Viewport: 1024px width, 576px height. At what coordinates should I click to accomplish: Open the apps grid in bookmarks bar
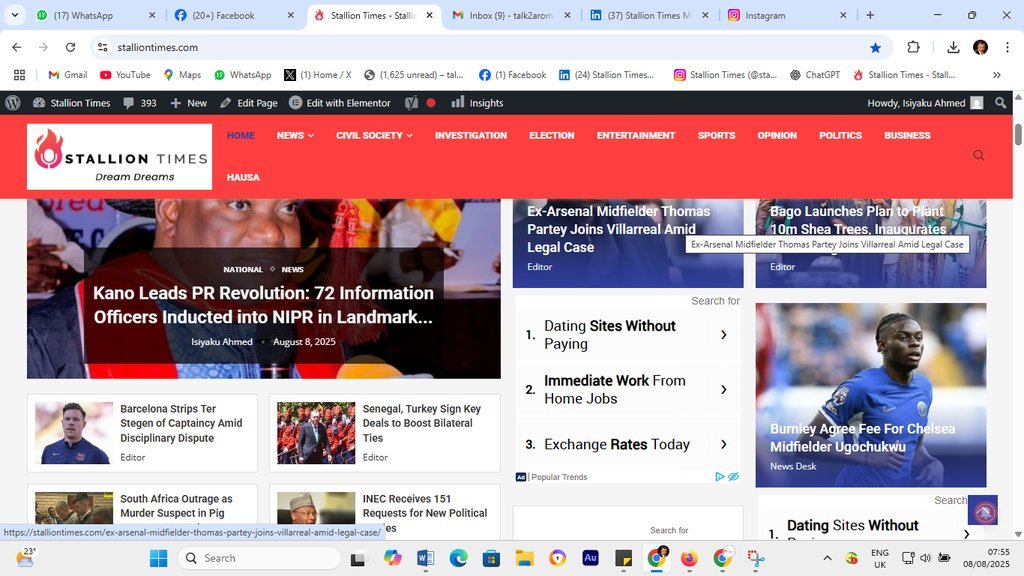[20, 75]
